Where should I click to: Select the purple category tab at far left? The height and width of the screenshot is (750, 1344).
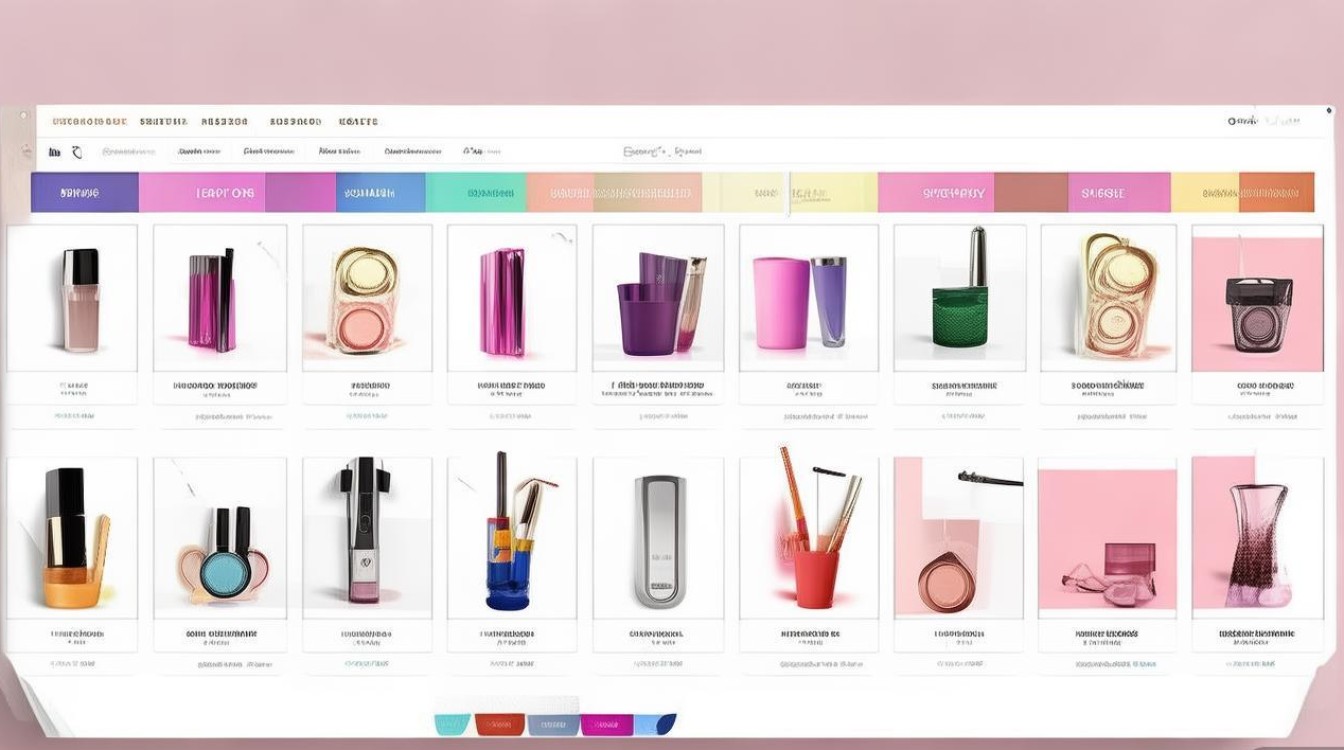click(x=84, y=192)
